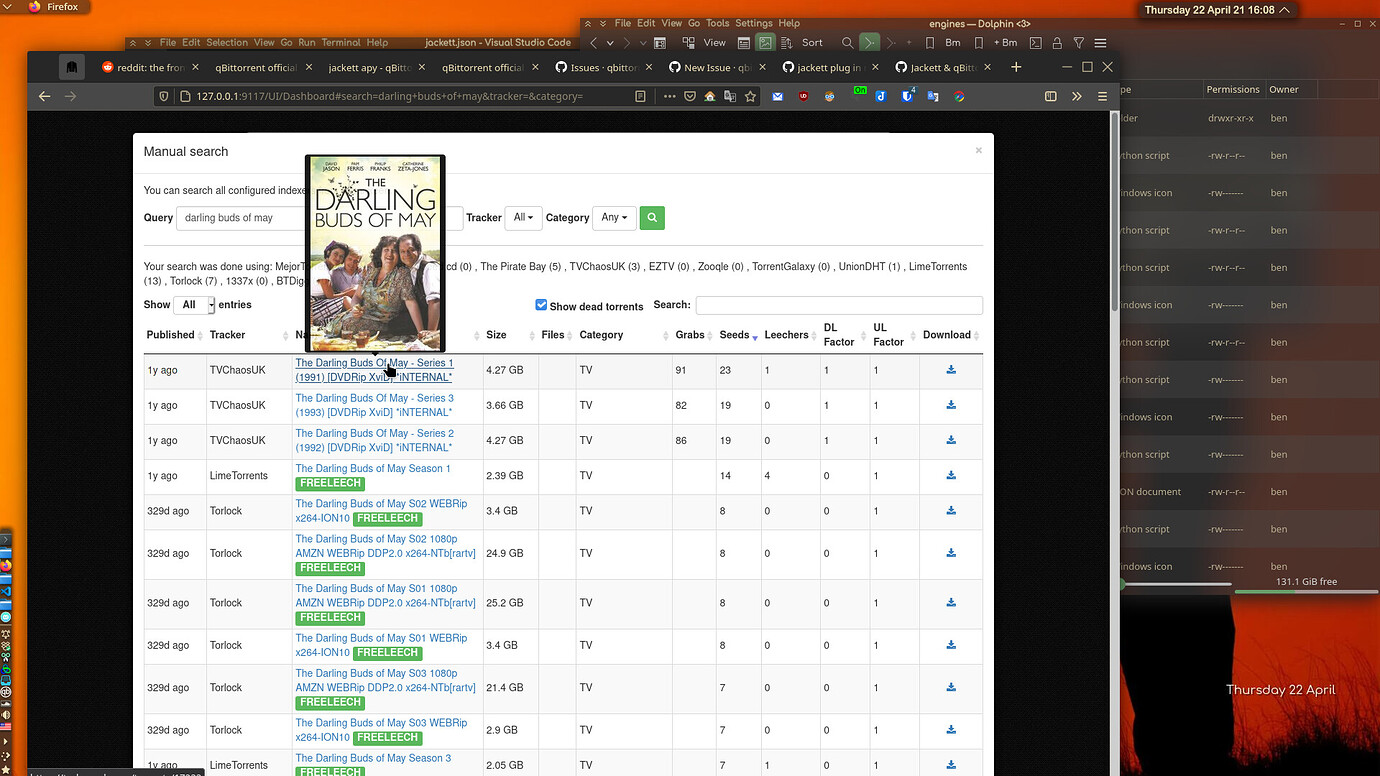Open VS Code's Selection menu
Screen dimensions: 1380x776
227,43
